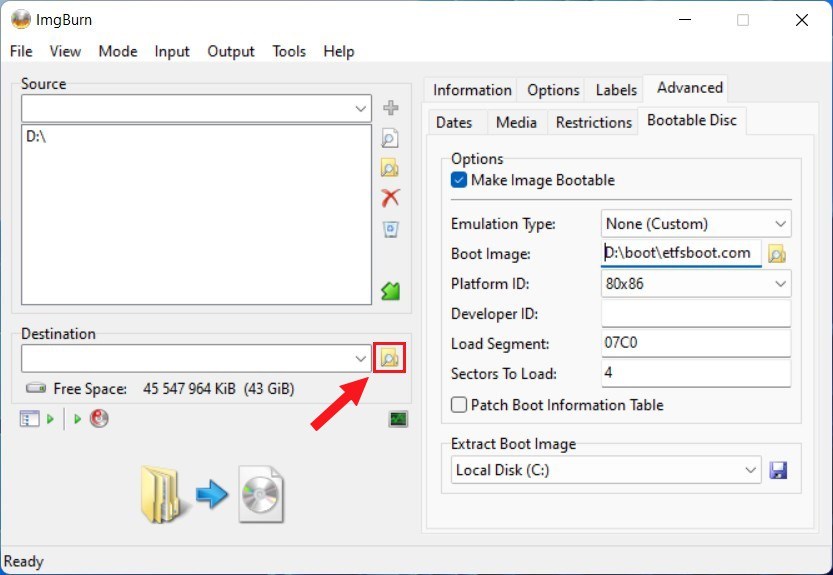Click browse for a file icon beside Source
The height and width of the screenshot is (575, 833).
(x=391, y=138)
